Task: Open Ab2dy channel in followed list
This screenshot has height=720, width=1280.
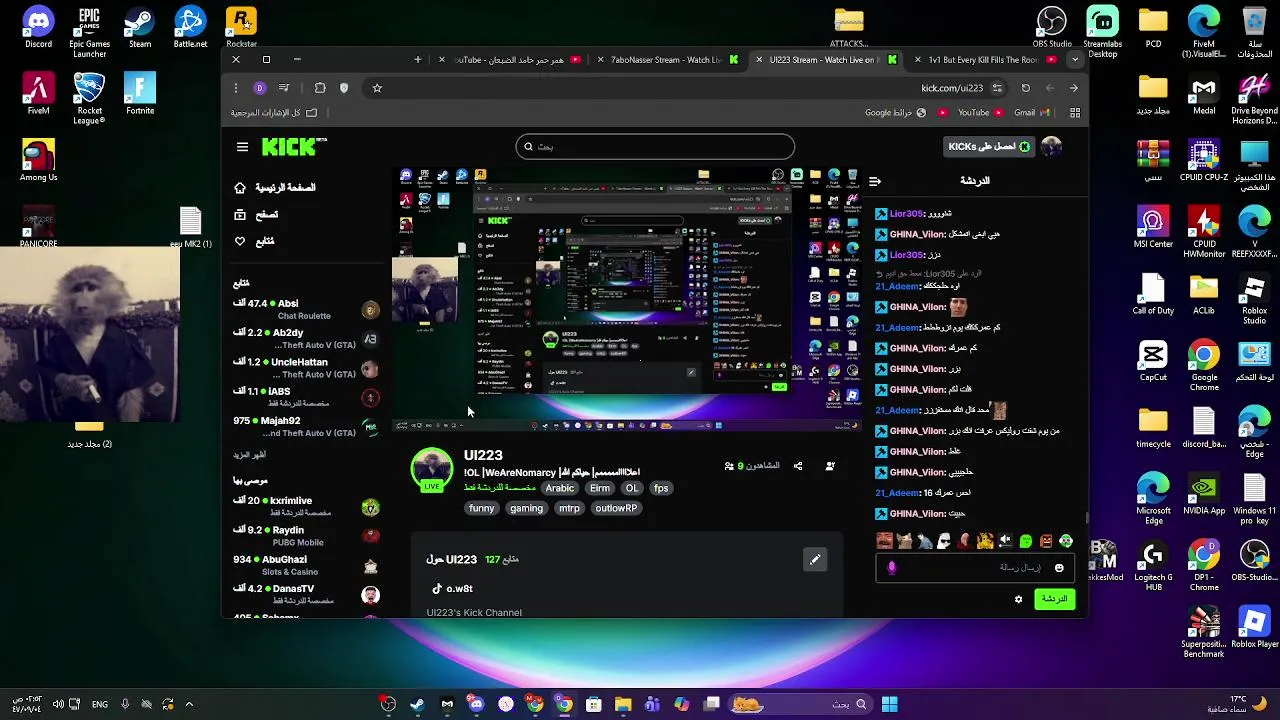Action: tap(306, 338)
